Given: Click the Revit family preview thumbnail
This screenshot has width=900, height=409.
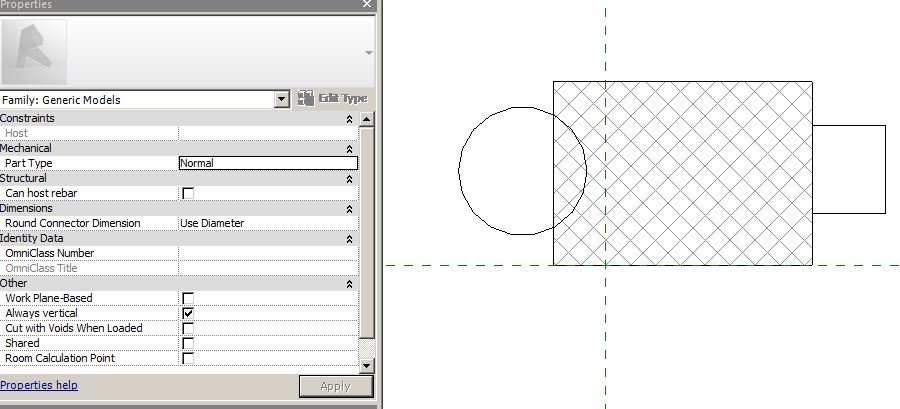Looking at the screenshot, I should [x=34, y=52].
